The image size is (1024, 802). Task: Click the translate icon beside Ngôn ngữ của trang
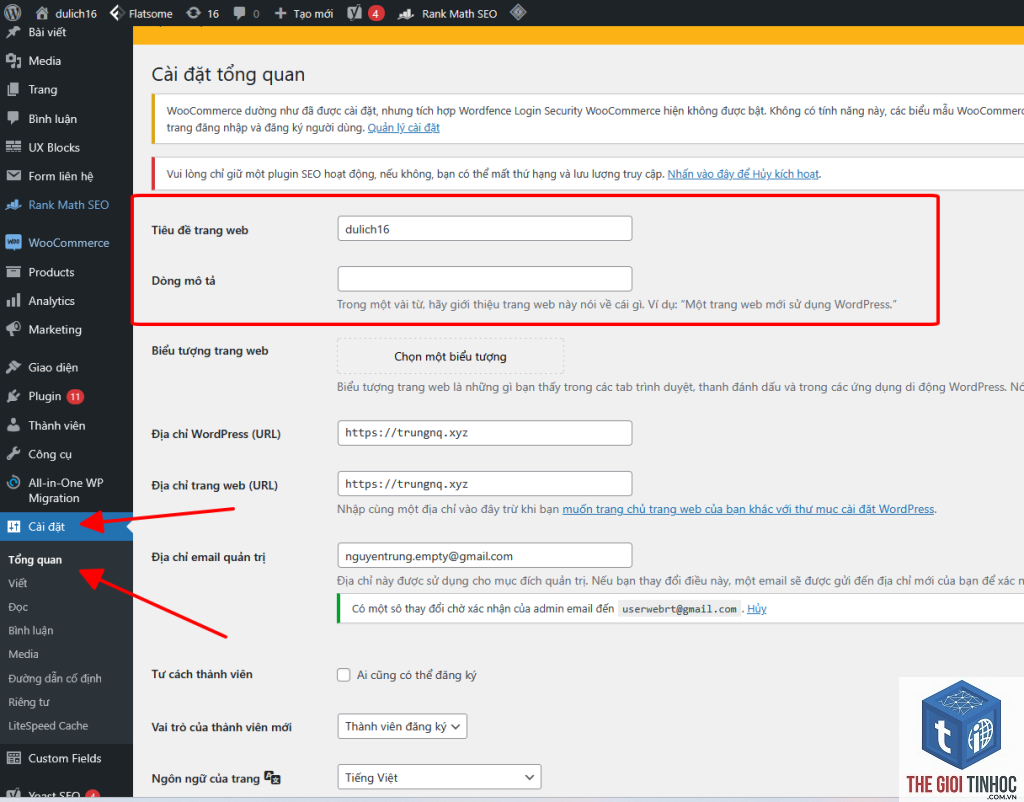(x=272, y=777)
